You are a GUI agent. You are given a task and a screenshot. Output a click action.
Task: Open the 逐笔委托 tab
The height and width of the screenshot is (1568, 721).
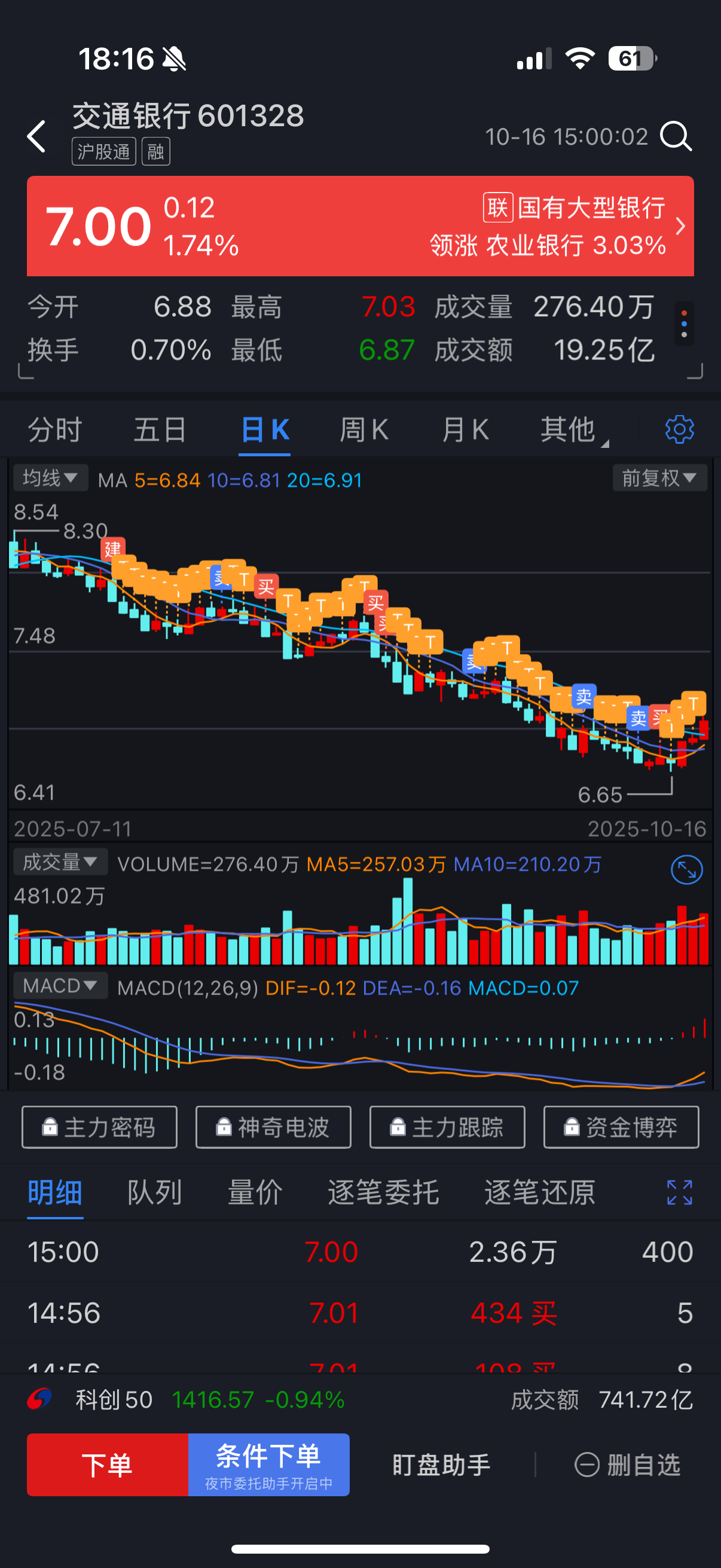pos(383,1192)
